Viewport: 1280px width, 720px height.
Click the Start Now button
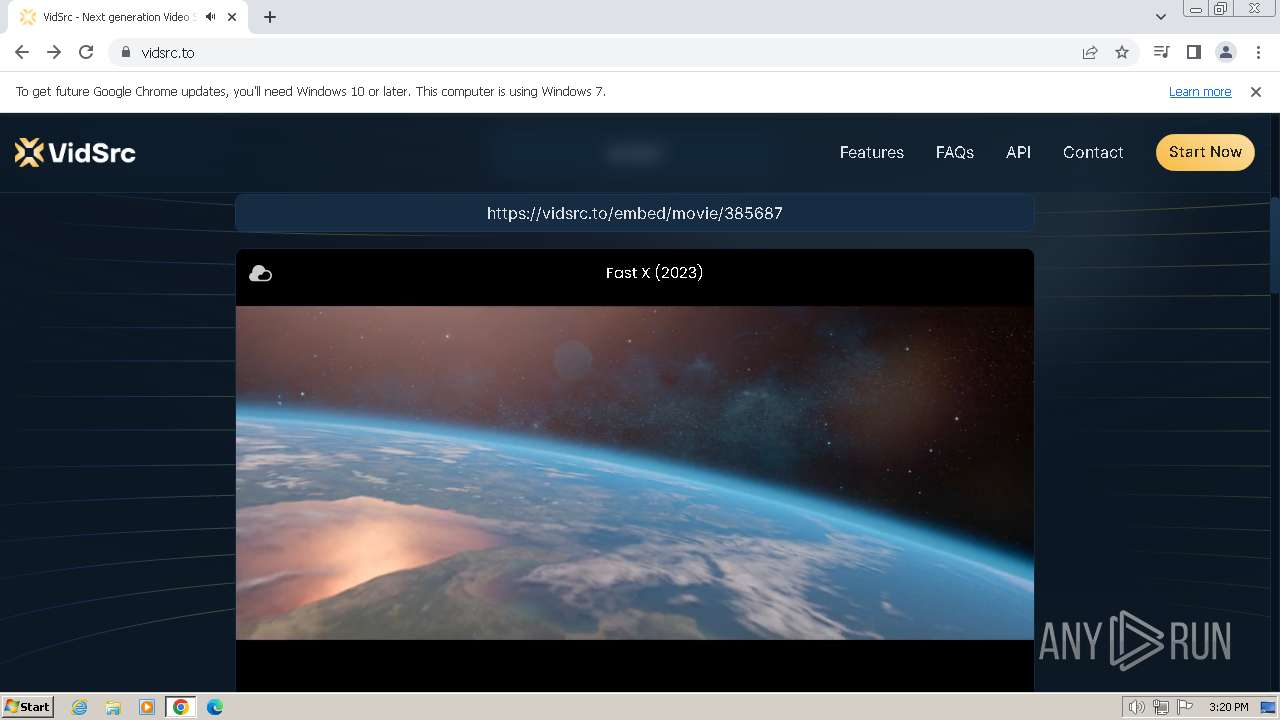[x=1205, y=152]
